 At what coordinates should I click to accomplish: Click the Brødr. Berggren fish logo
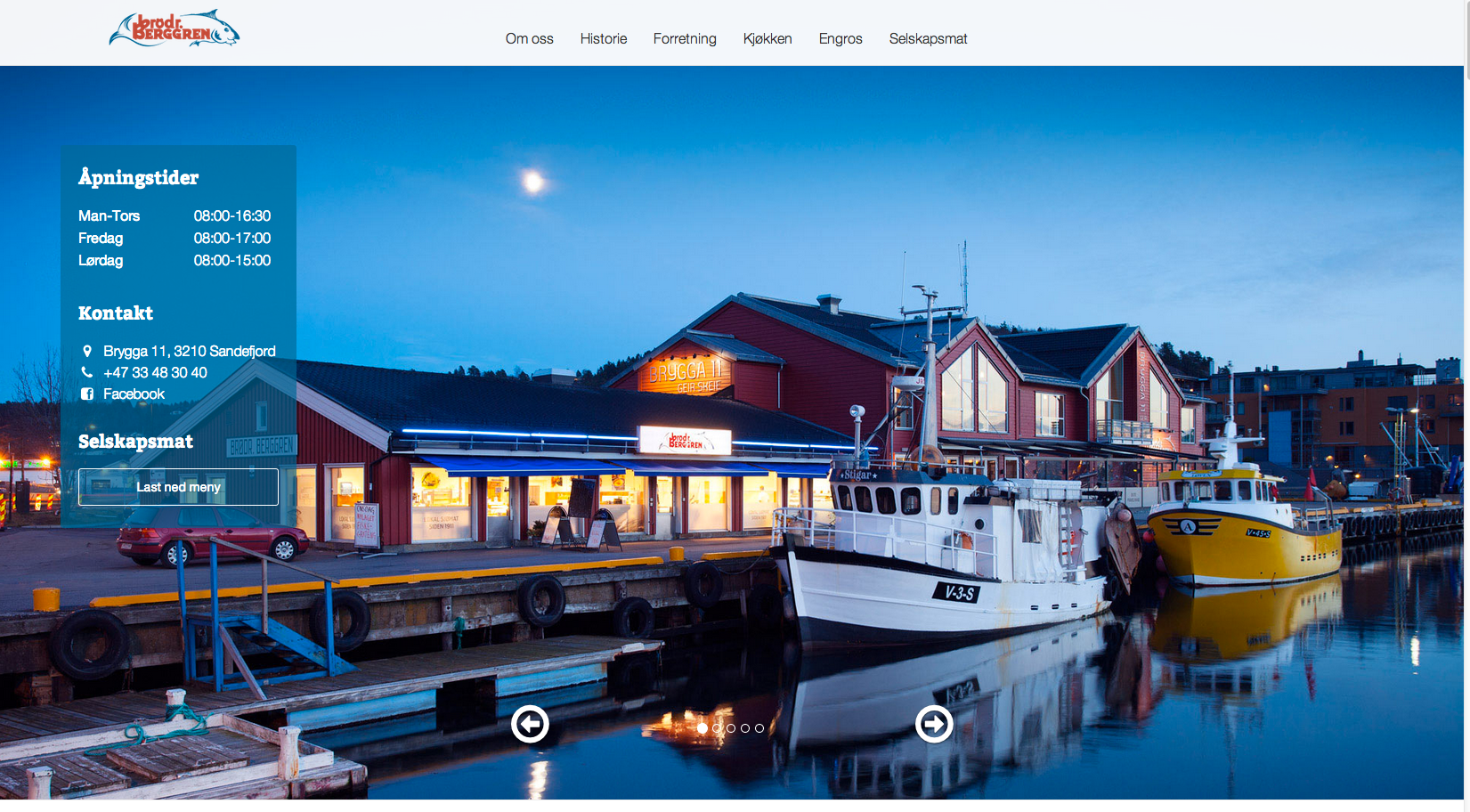click(x=175, y=28)
